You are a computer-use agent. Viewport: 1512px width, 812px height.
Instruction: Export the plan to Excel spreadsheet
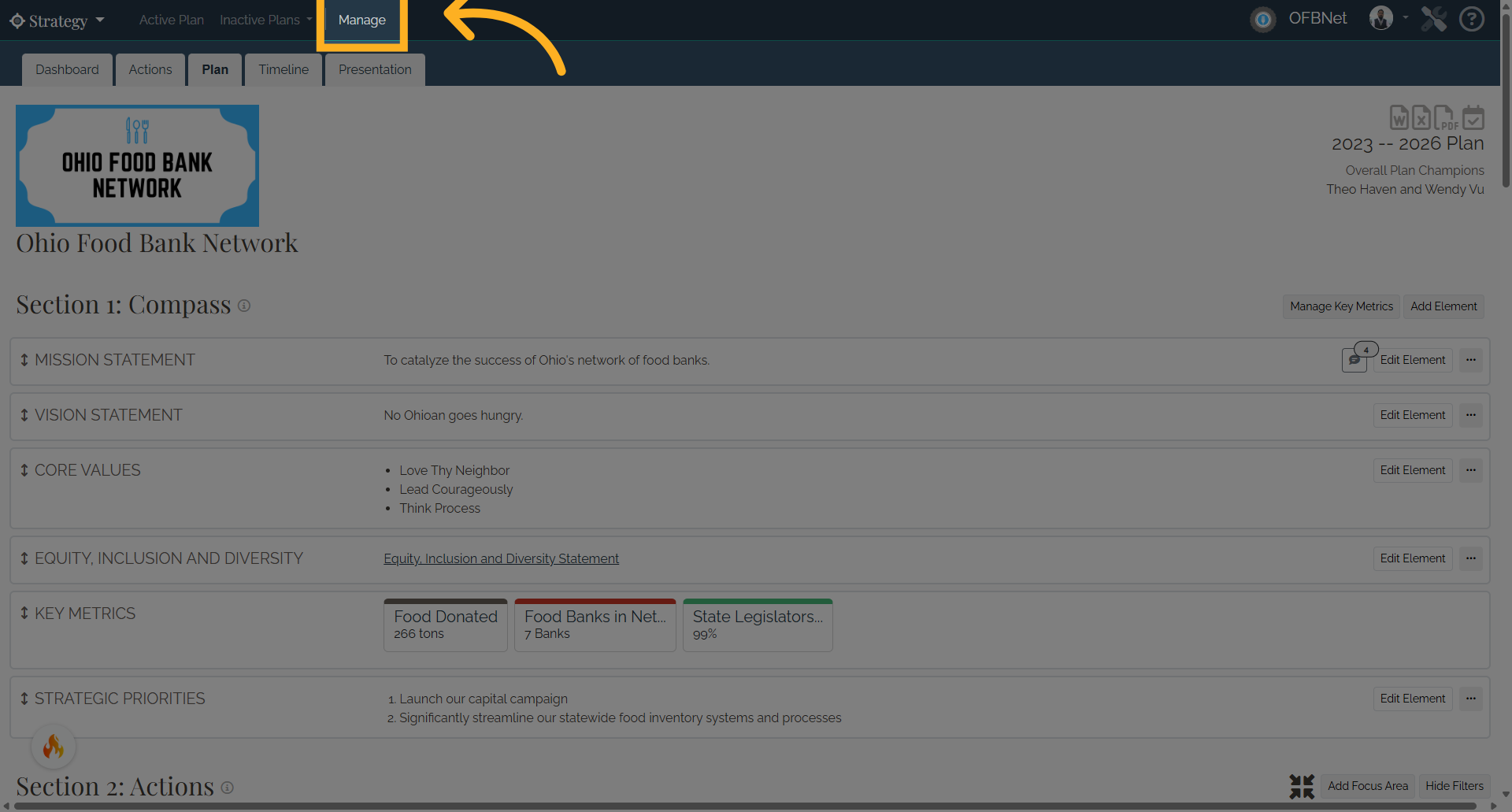point(1421,117)
